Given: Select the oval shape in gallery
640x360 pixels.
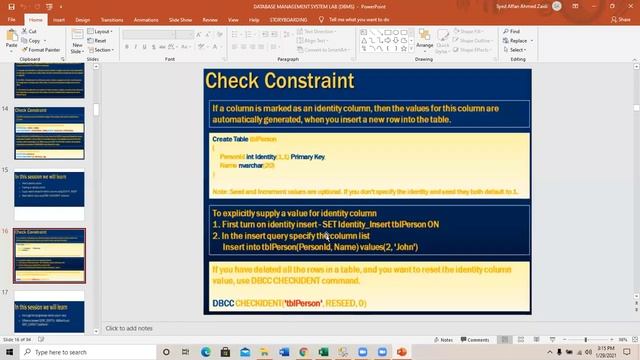Looking at the screenshot, I should click(396, 32).
